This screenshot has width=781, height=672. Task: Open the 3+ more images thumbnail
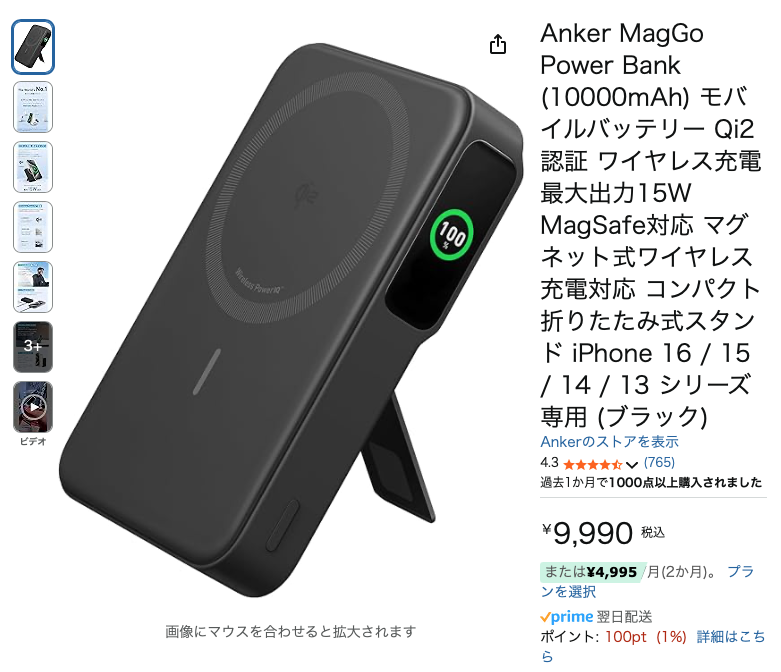click(33, 347)
